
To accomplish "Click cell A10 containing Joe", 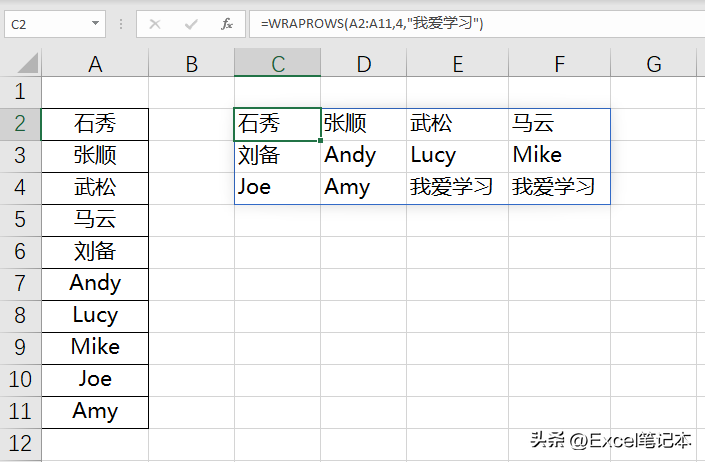I will pos(95,381).
